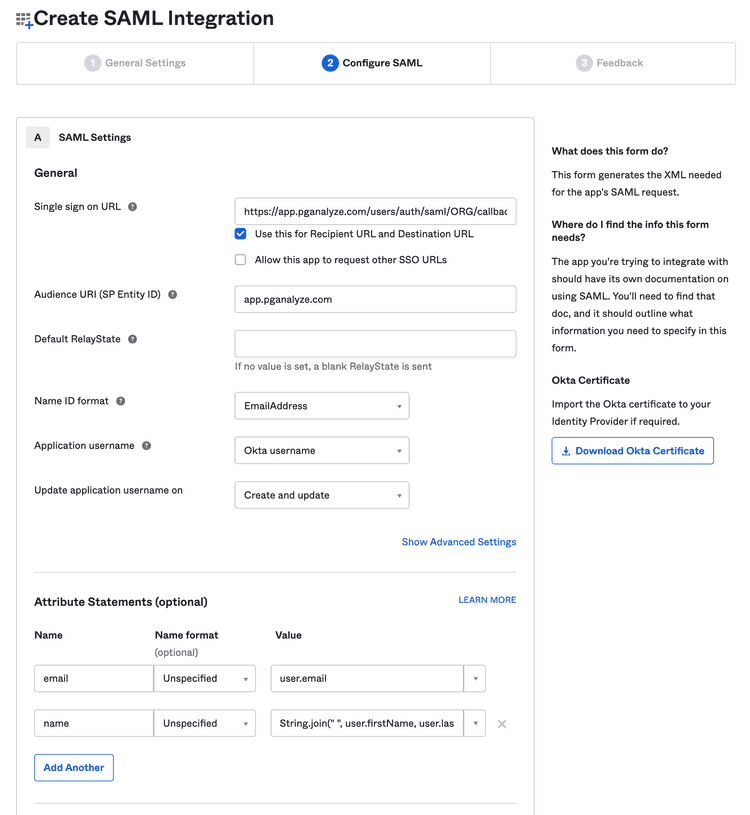
Task: Select the Configure SAML step tab
Action: click(372, 63)
